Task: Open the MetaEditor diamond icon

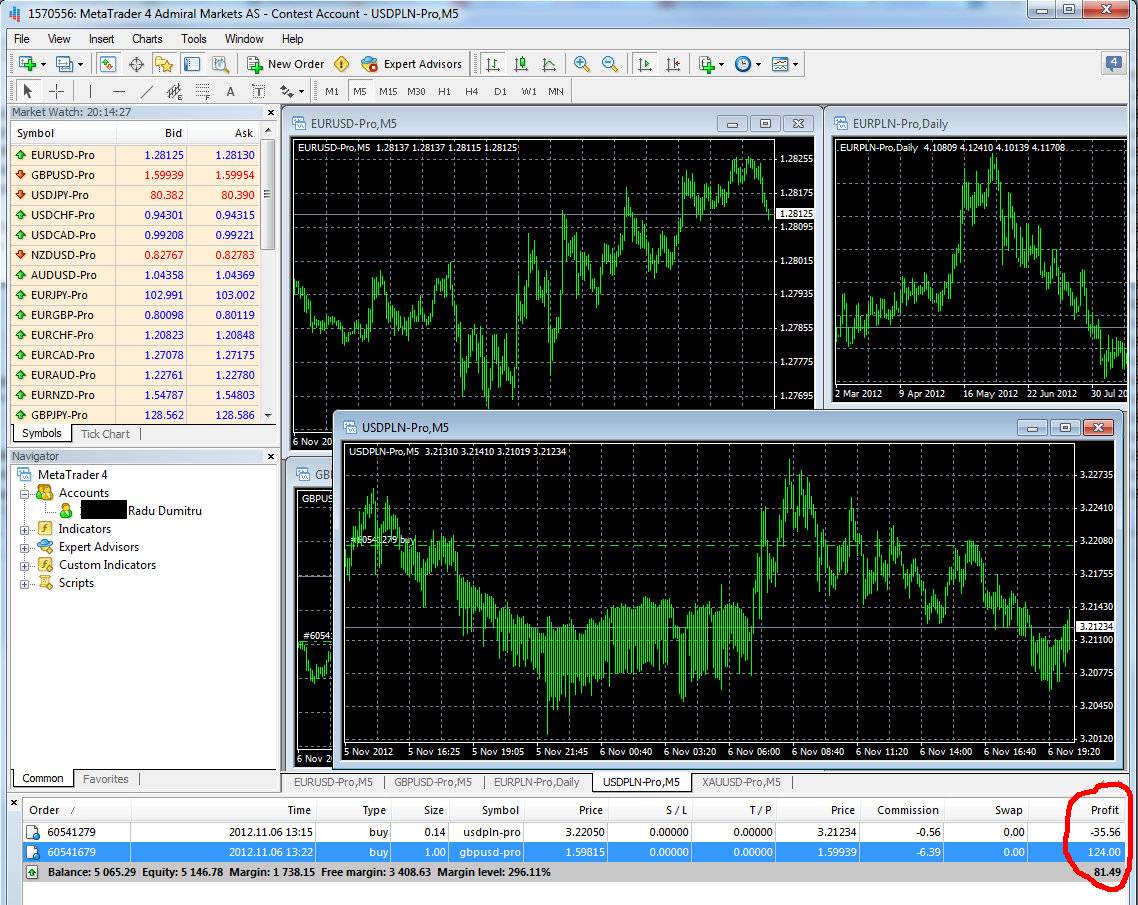Action: [342, 64]
